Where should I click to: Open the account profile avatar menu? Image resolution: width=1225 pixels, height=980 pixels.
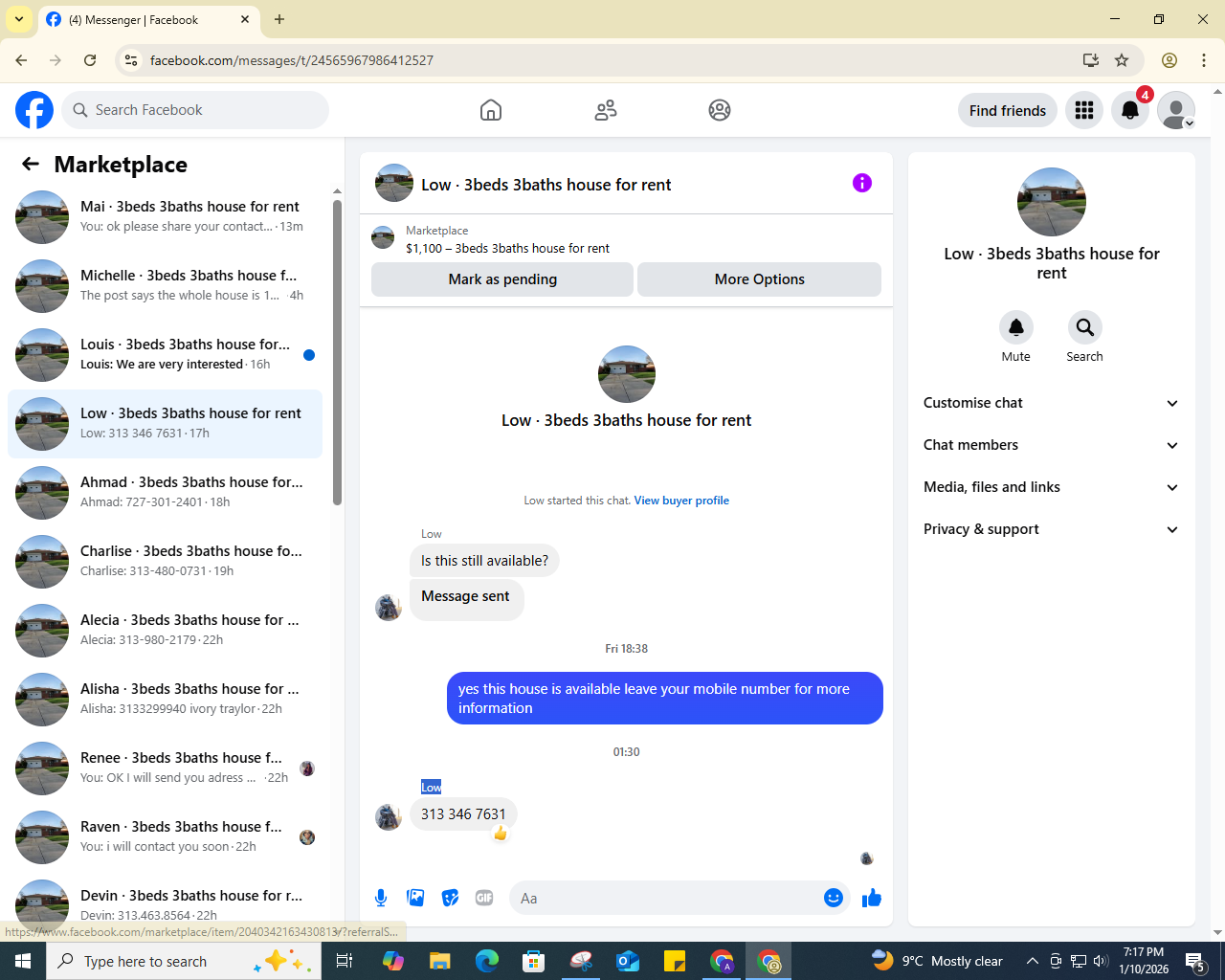(1176, 110)
